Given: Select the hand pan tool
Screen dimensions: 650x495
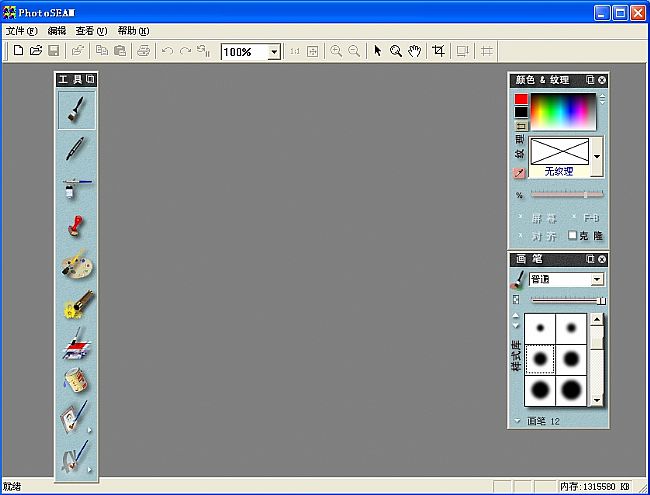Looking at the screenshot, I should click(415, 51).
